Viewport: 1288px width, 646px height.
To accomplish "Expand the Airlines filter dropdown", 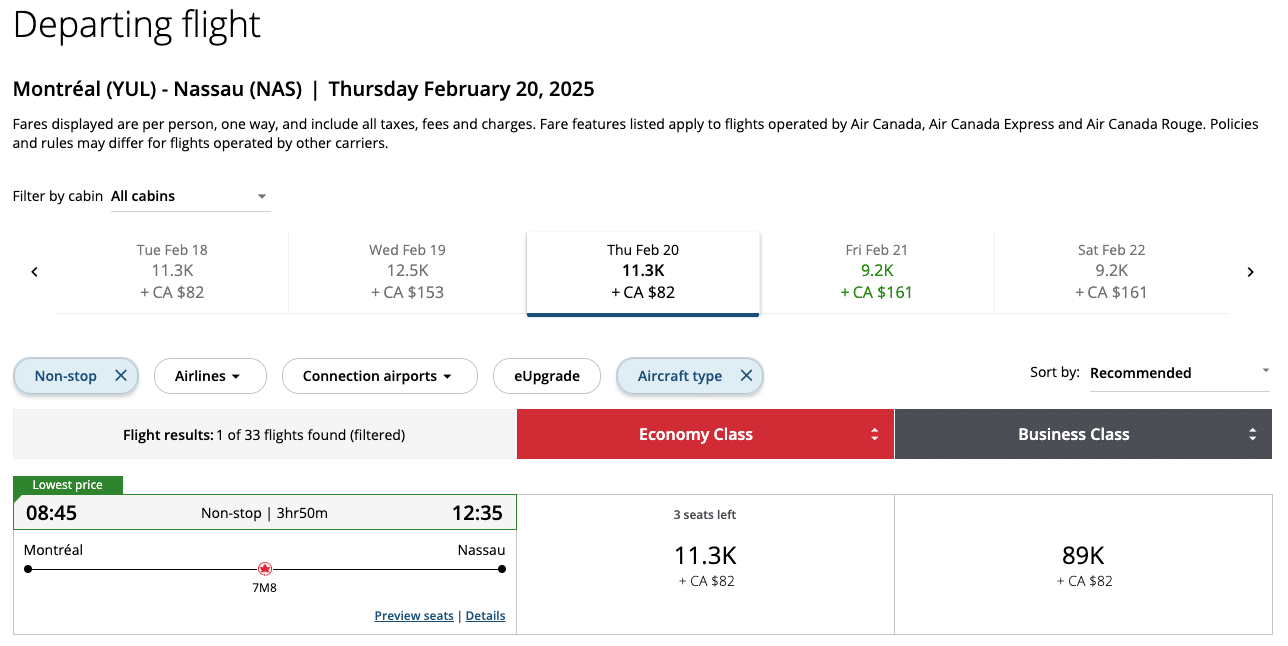I will pos(209,376).
